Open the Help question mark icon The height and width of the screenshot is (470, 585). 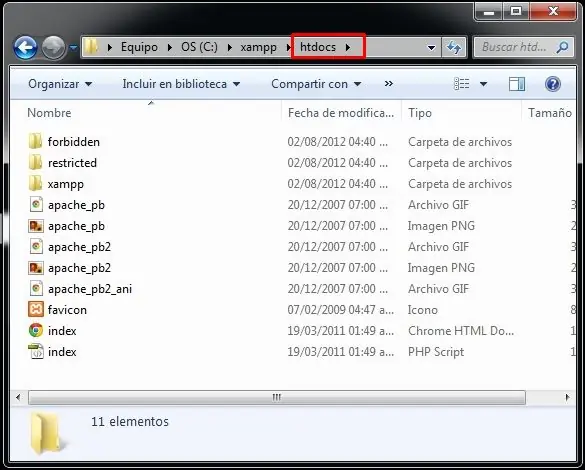(553, 84)
